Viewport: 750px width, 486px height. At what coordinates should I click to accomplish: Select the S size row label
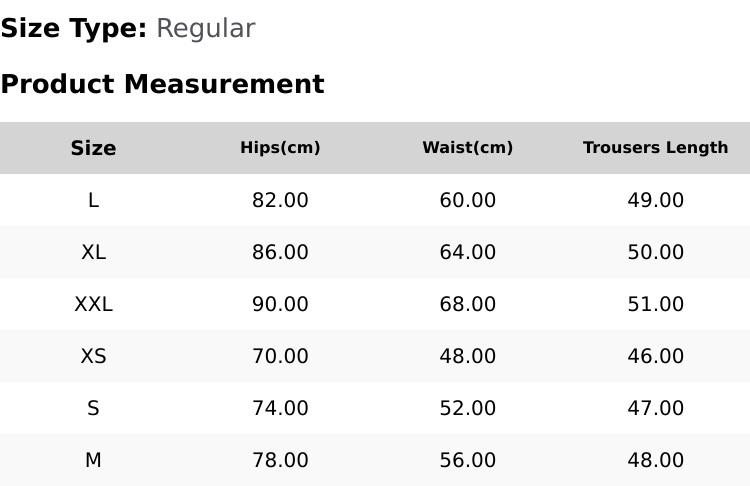(93, 409)
